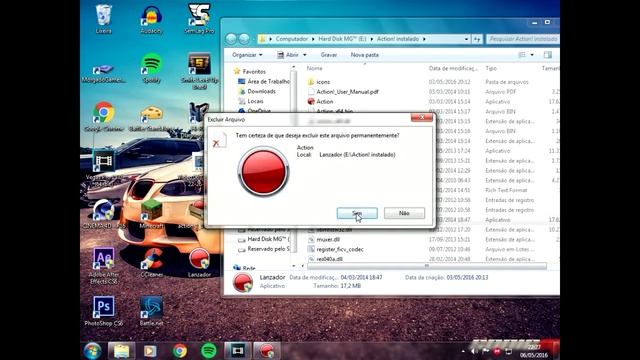Open the Lixeira recycle bin desktop icon
Image resolution: width=640 pixels, height=360 pixels.
[x=103, y=19]
